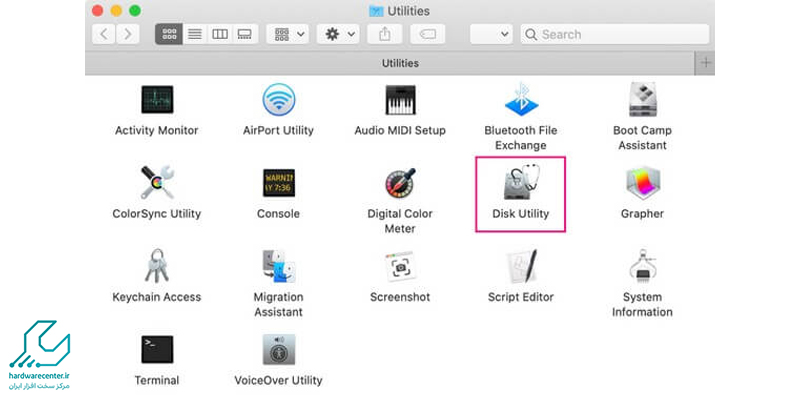800x400 pixels.
Task: Open the blank dropdown beside search
Action: [x=491, y=34]
